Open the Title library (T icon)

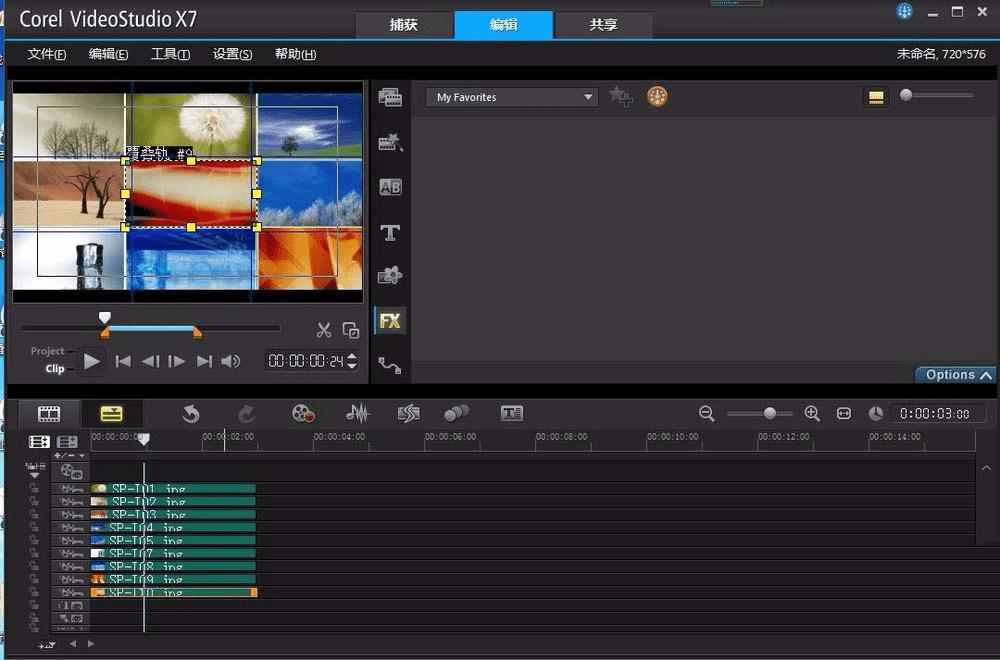coord(390,232)
